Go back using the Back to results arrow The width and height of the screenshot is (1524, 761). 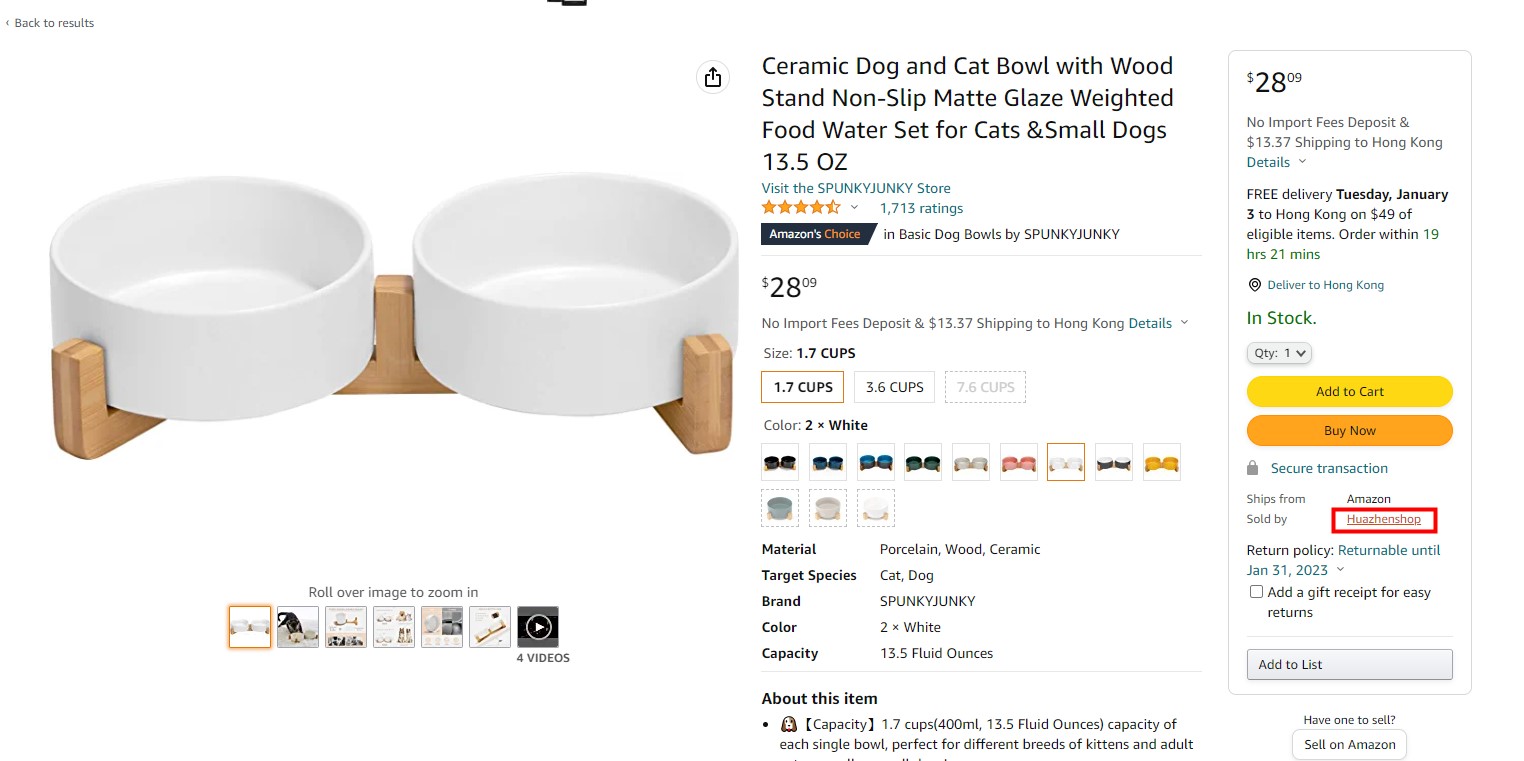[8, 23]
